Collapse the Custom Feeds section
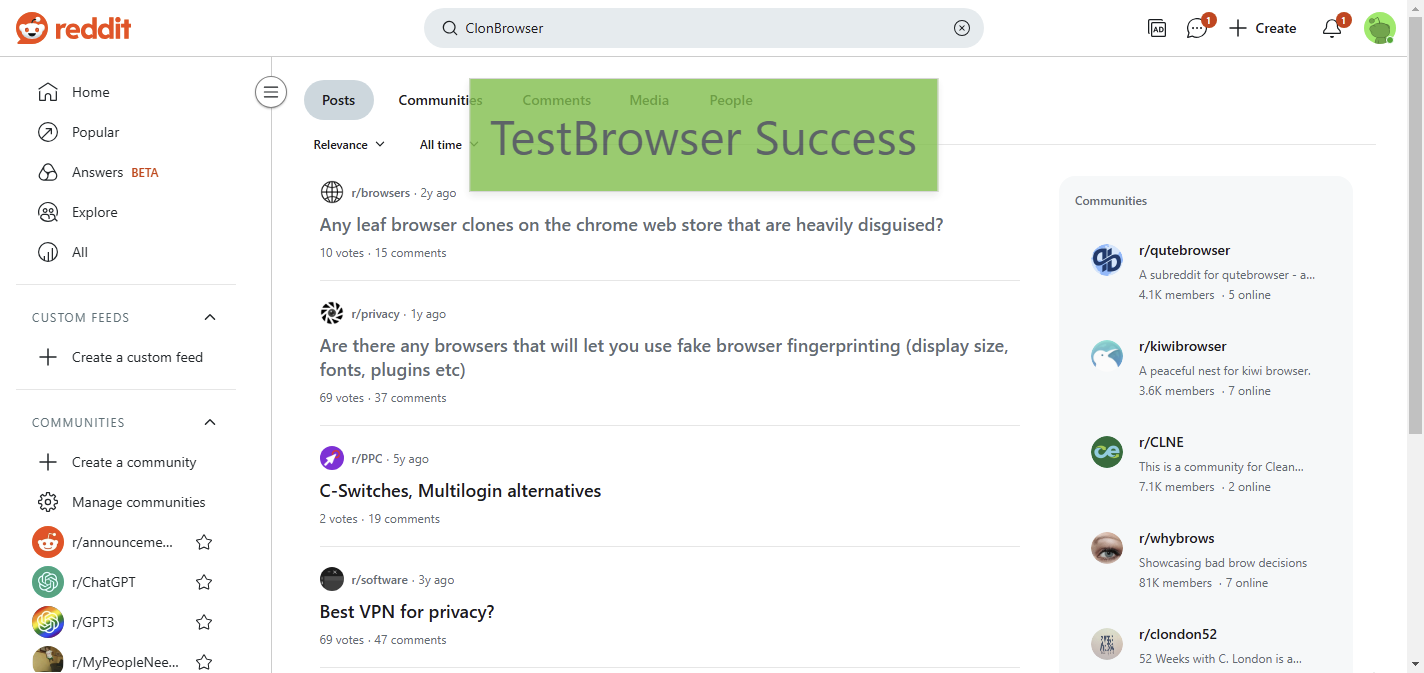The height and width of the screenshot is (673, 1424). [x=210, y=317]
